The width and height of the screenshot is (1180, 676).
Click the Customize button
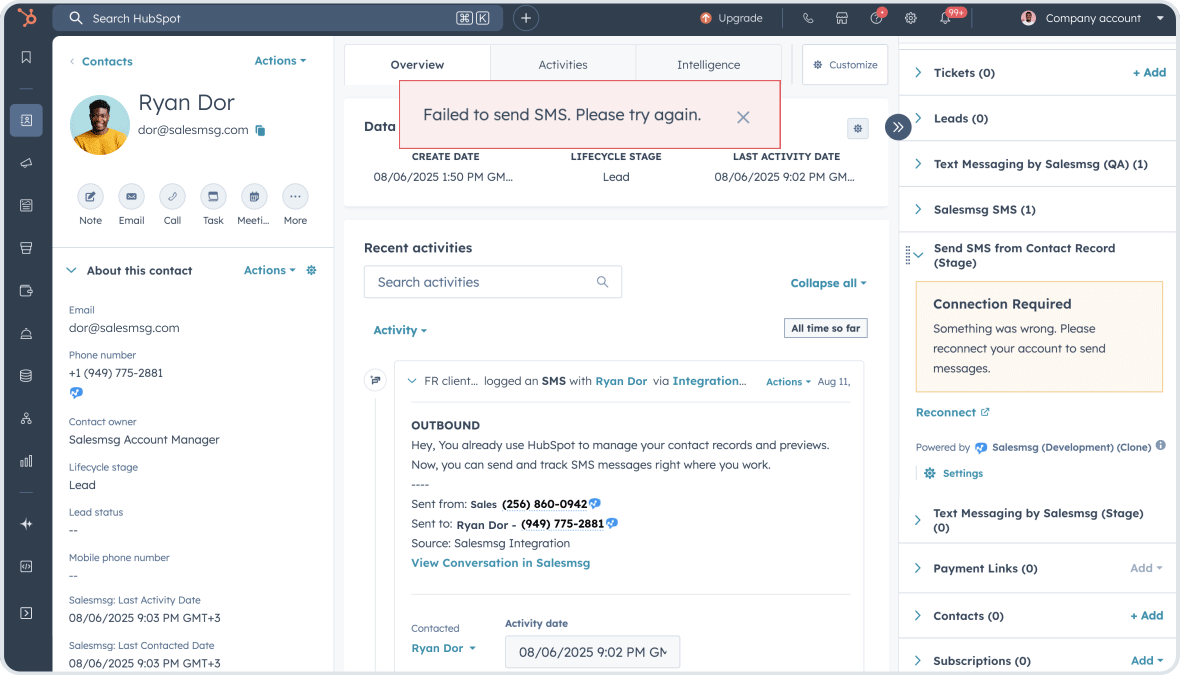pos(845,65)
